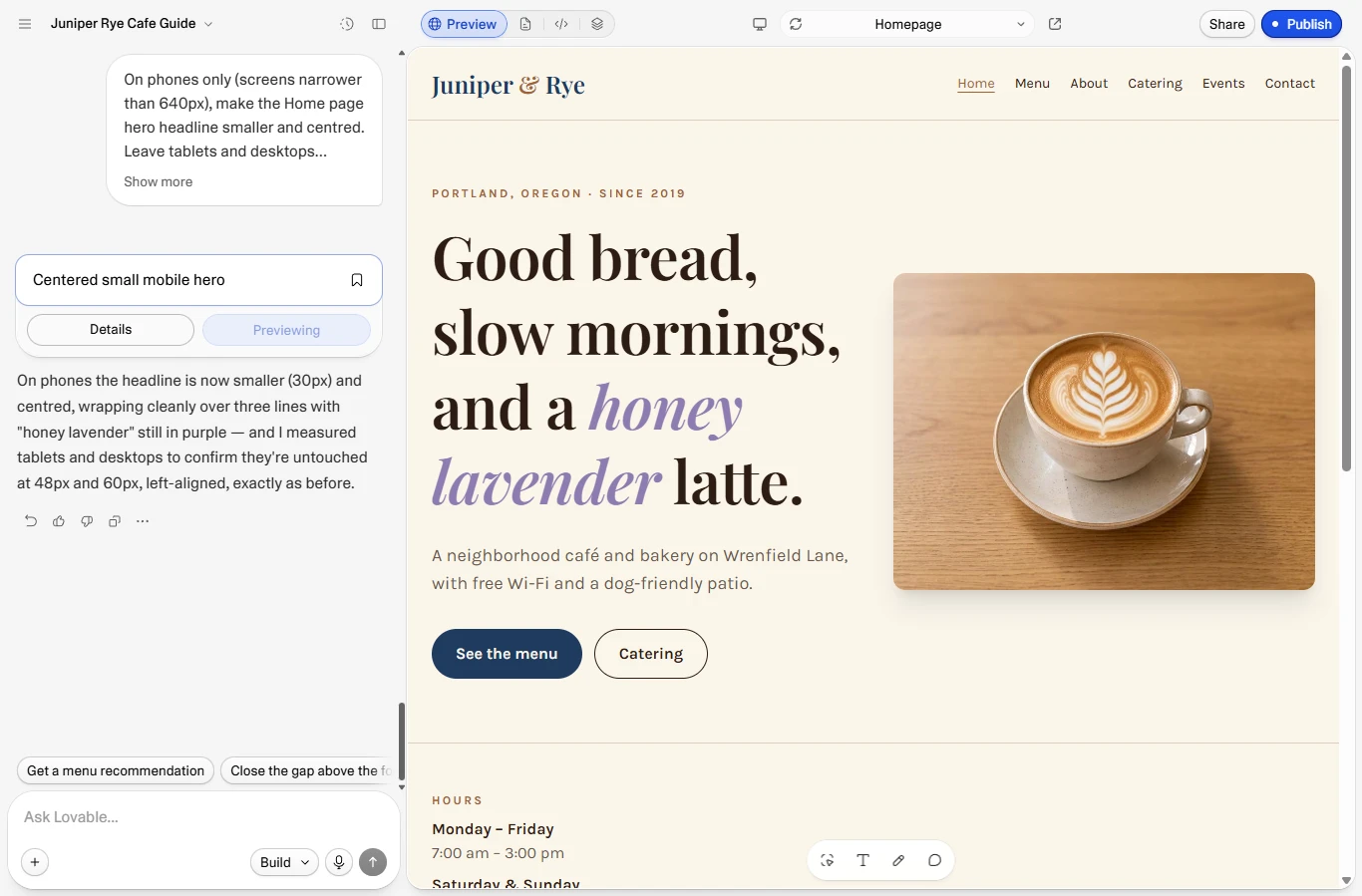Screen dimensions: 1362x896
Task: Click the latte photo in the hero
Action: pyautogui.click(x=1104, y=432)
